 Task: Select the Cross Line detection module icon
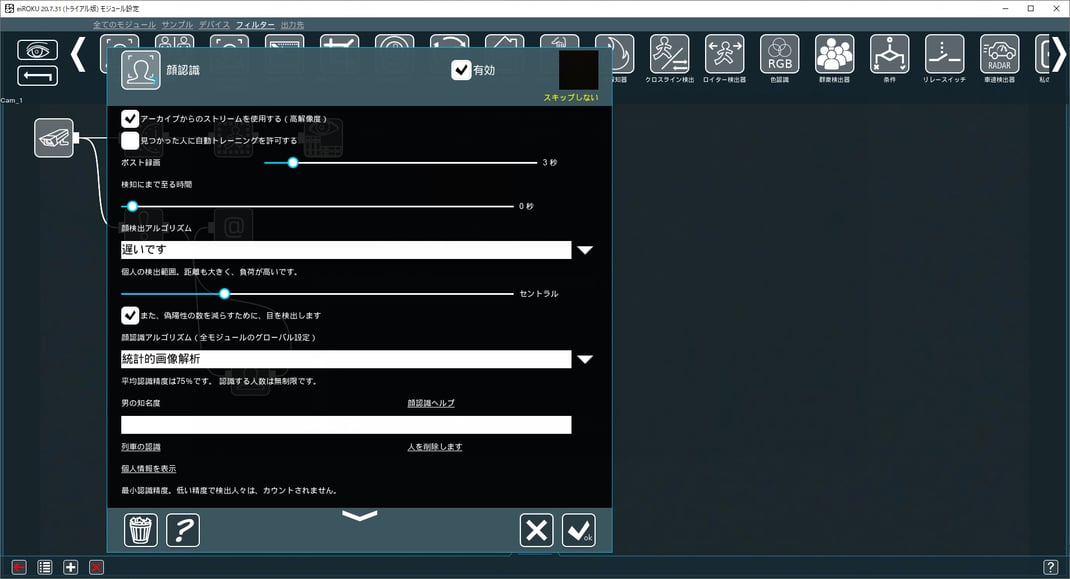(669, 54)
